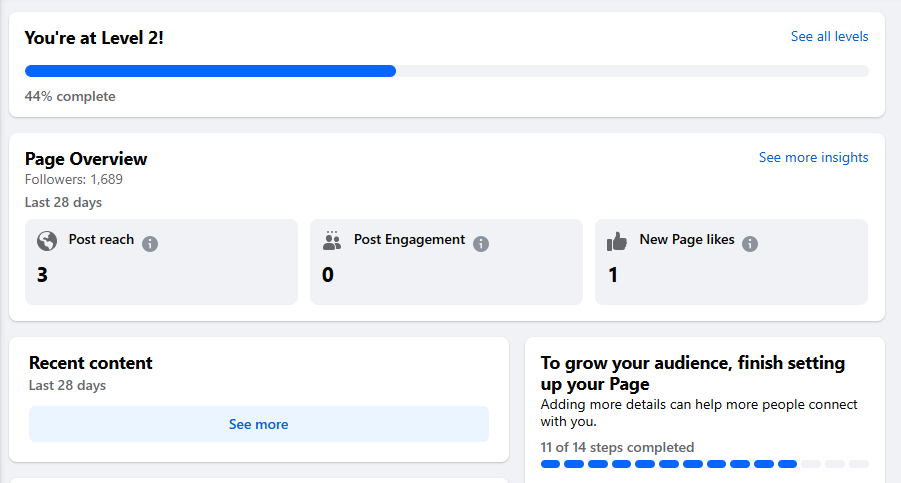The height and width of the screenshot is (483, 901).
Task: Click the Post reach globe icon
Action: click(x=47, y=241)
